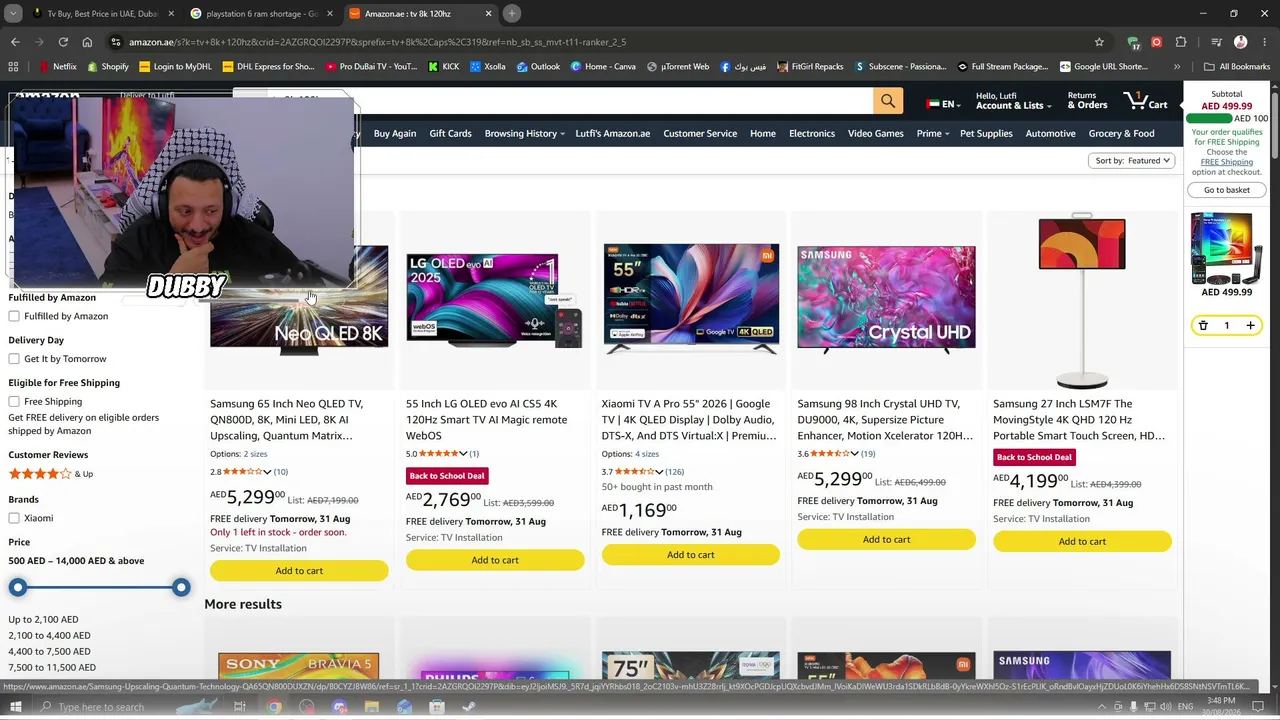Screen dimensions: 1280x720
Task: Click the browser home icon
Action: pos(87,42)
